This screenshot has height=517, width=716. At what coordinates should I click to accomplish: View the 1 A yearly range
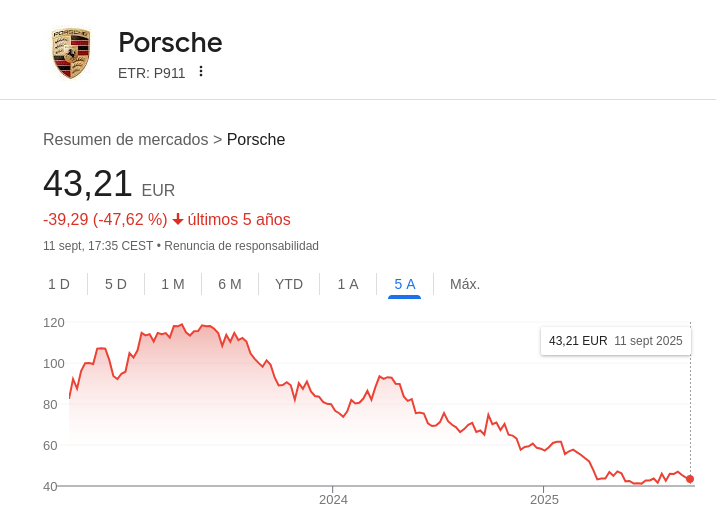click(348, 284)
